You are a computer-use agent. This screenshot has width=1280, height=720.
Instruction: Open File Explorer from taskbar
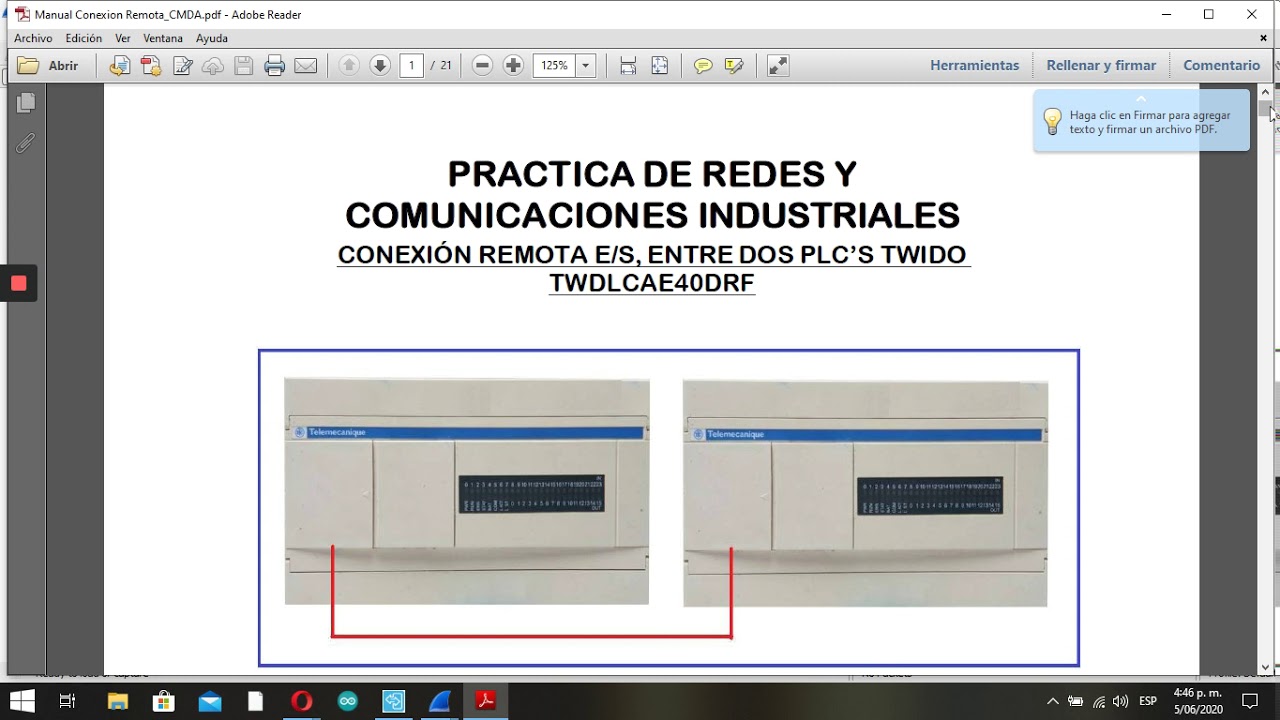click(x=118, y=701)
